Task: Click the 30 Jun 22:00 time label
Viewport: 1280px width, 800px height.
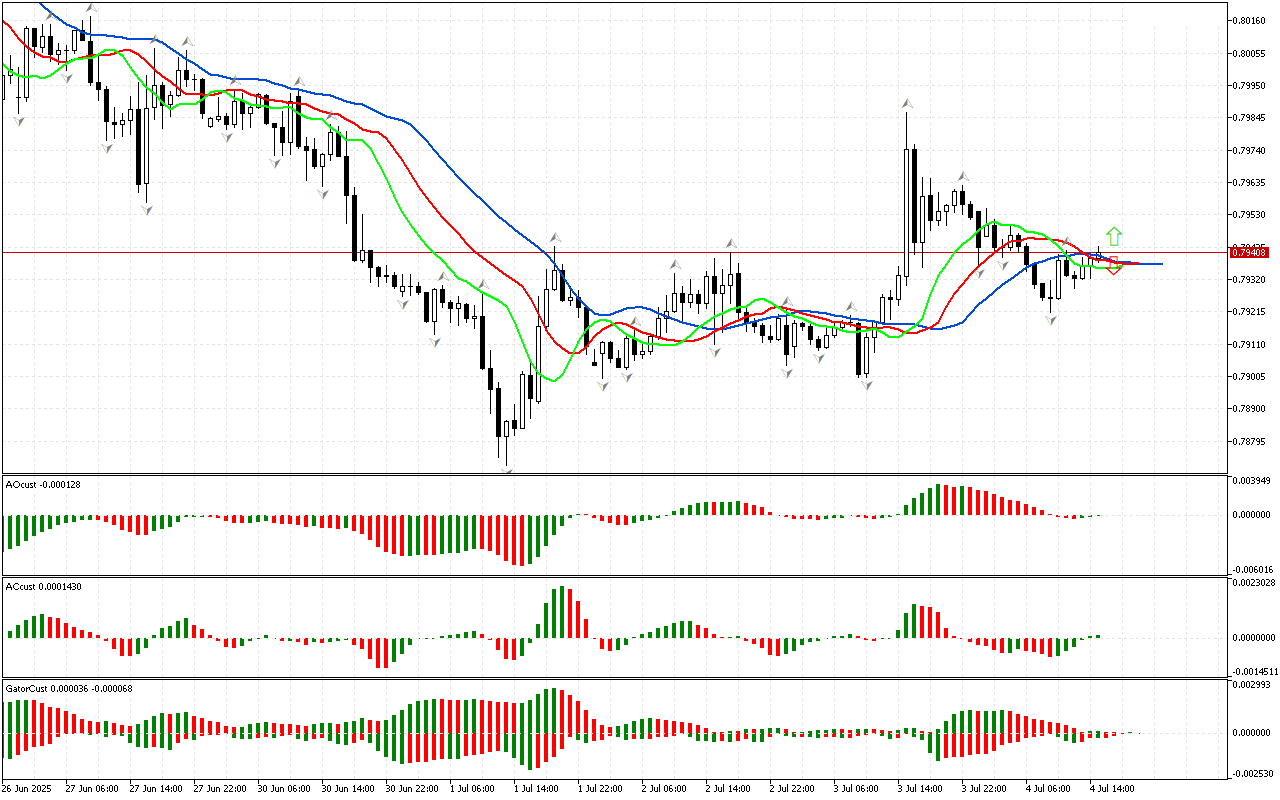Action: pyautogui.click(x=412, y=789)
